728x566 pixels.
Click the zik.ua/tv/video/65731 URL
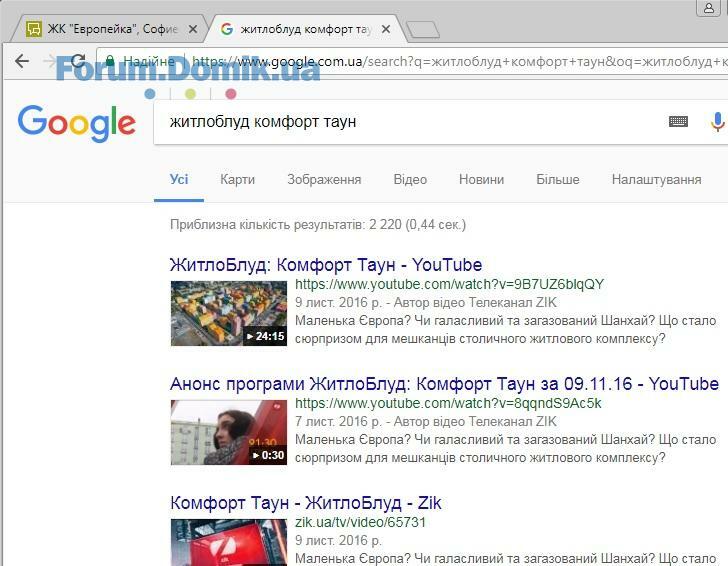(360, 522)
